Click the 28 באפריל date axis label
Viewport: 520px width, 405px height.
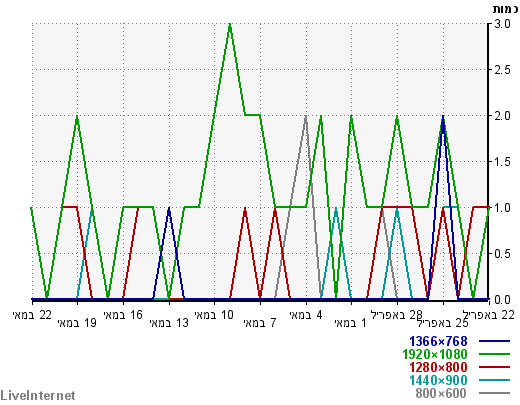point(397,315)
